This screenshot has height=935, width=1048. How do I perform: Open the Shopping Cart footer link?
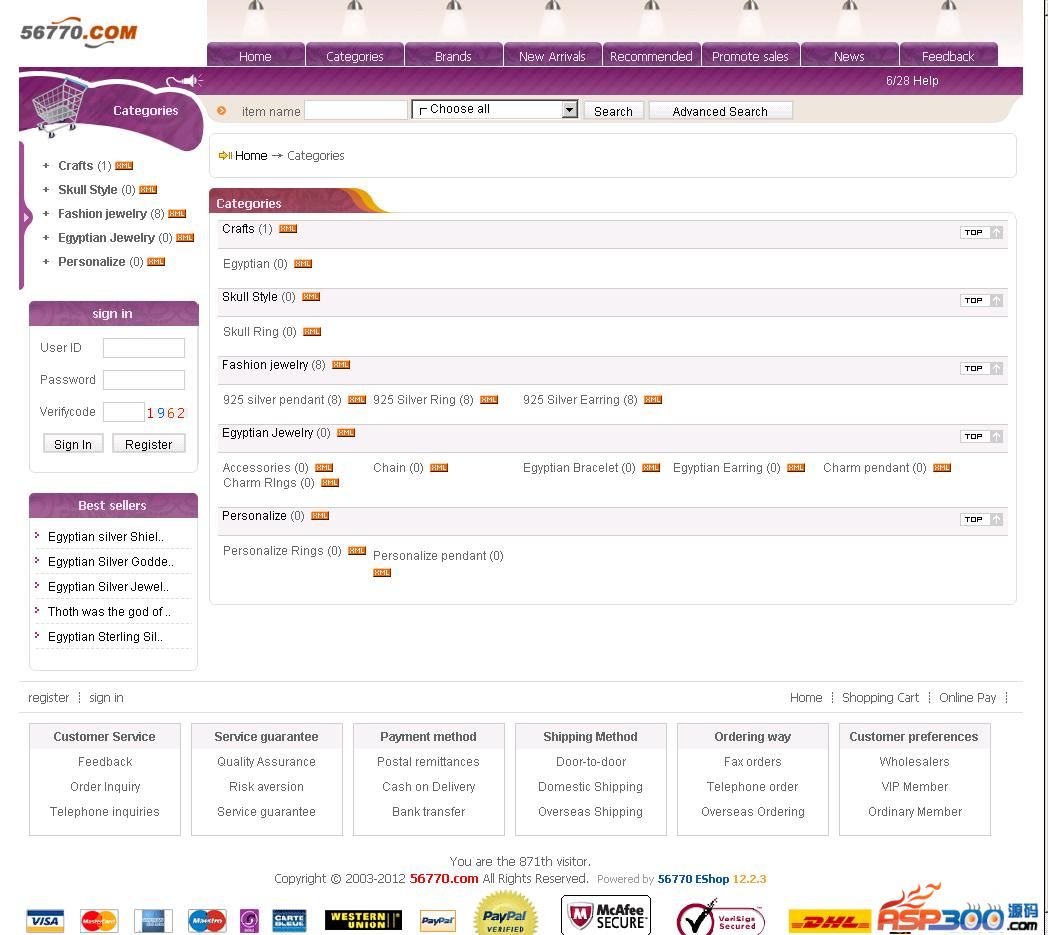[880, 698]
